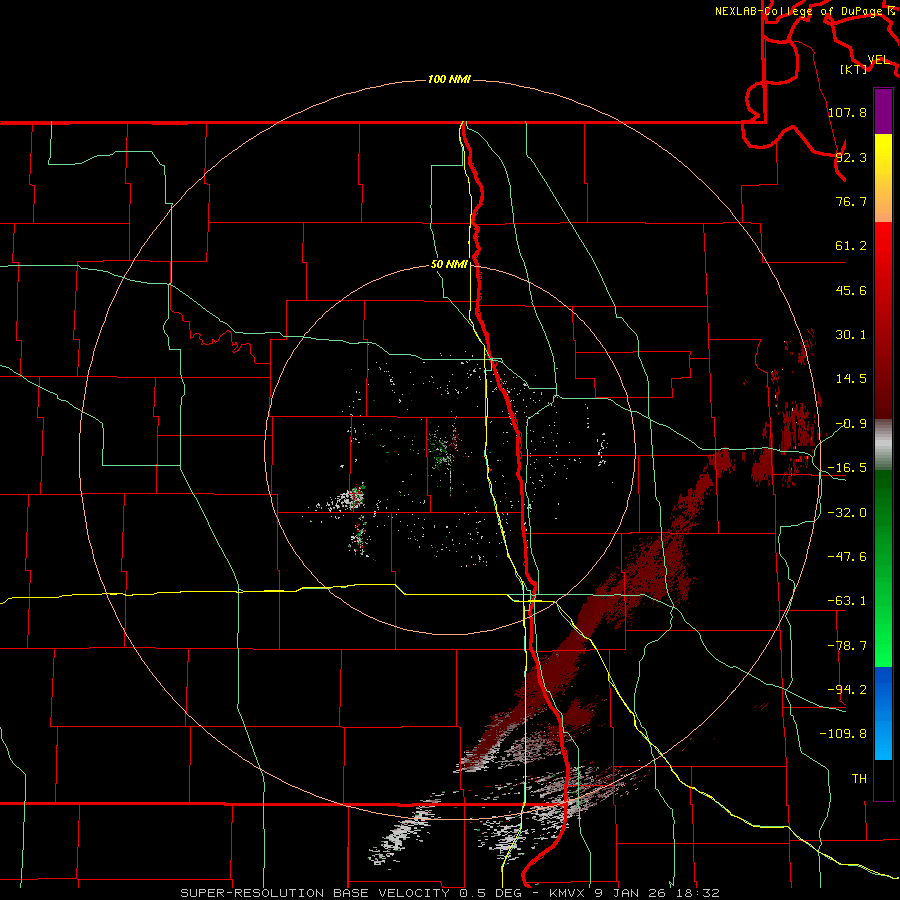The width and height of the screenshot is (900, 900).
Task: Click the -16.5 velocity scale value
Action: click(x=847, y=468)
